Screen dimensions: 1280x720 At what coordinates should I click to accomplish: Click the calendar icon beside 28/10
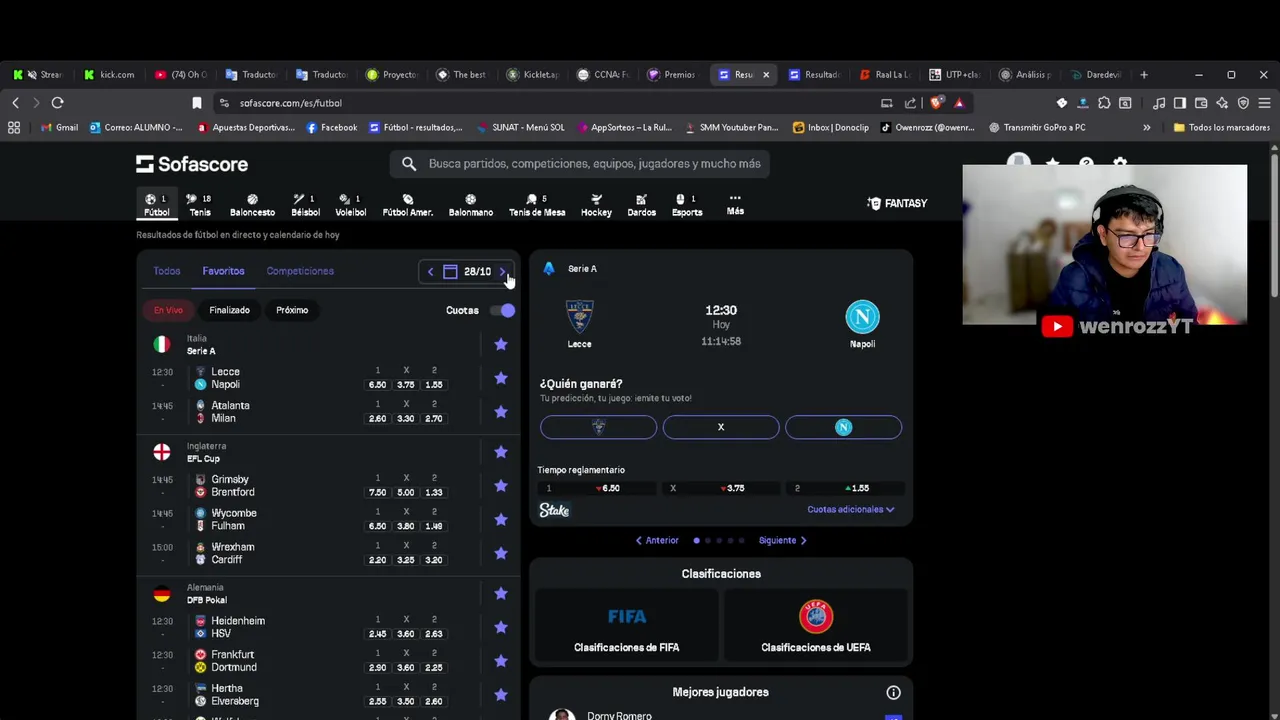coord(450,271)
